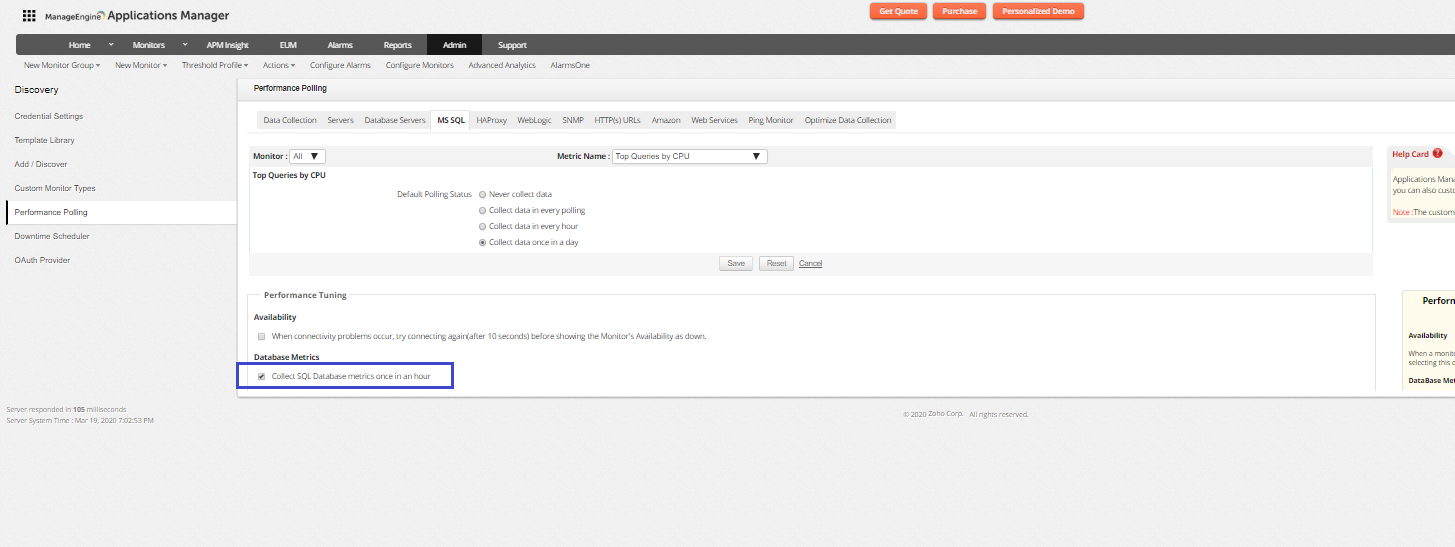Switch to the HAProxy tab
1455x547 pixels.
click(x=491, y=120)
